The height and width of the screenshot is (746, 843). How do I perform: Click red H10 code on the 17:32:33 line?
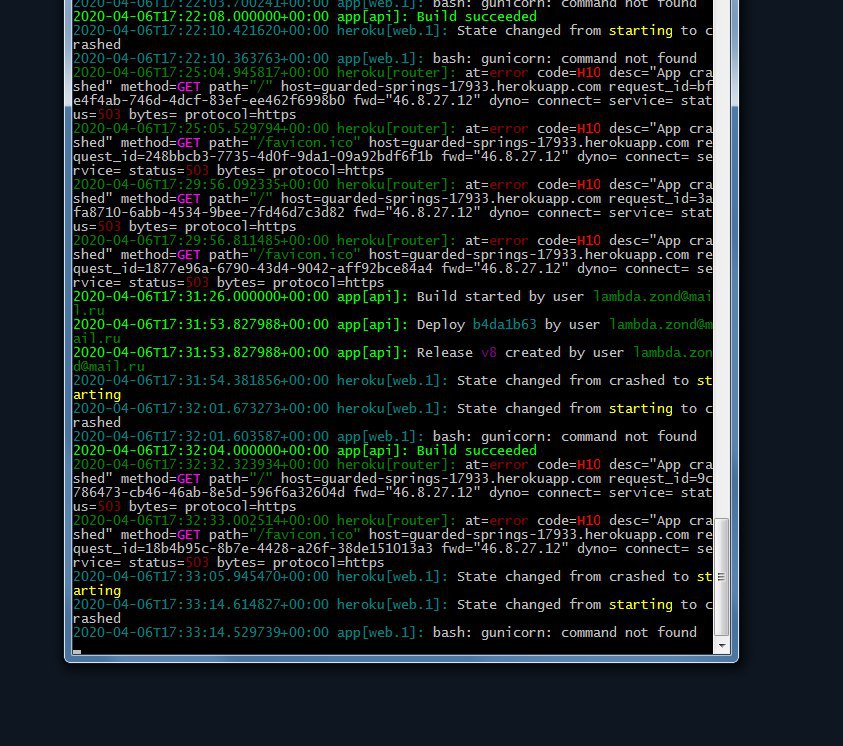click(589, 520)
